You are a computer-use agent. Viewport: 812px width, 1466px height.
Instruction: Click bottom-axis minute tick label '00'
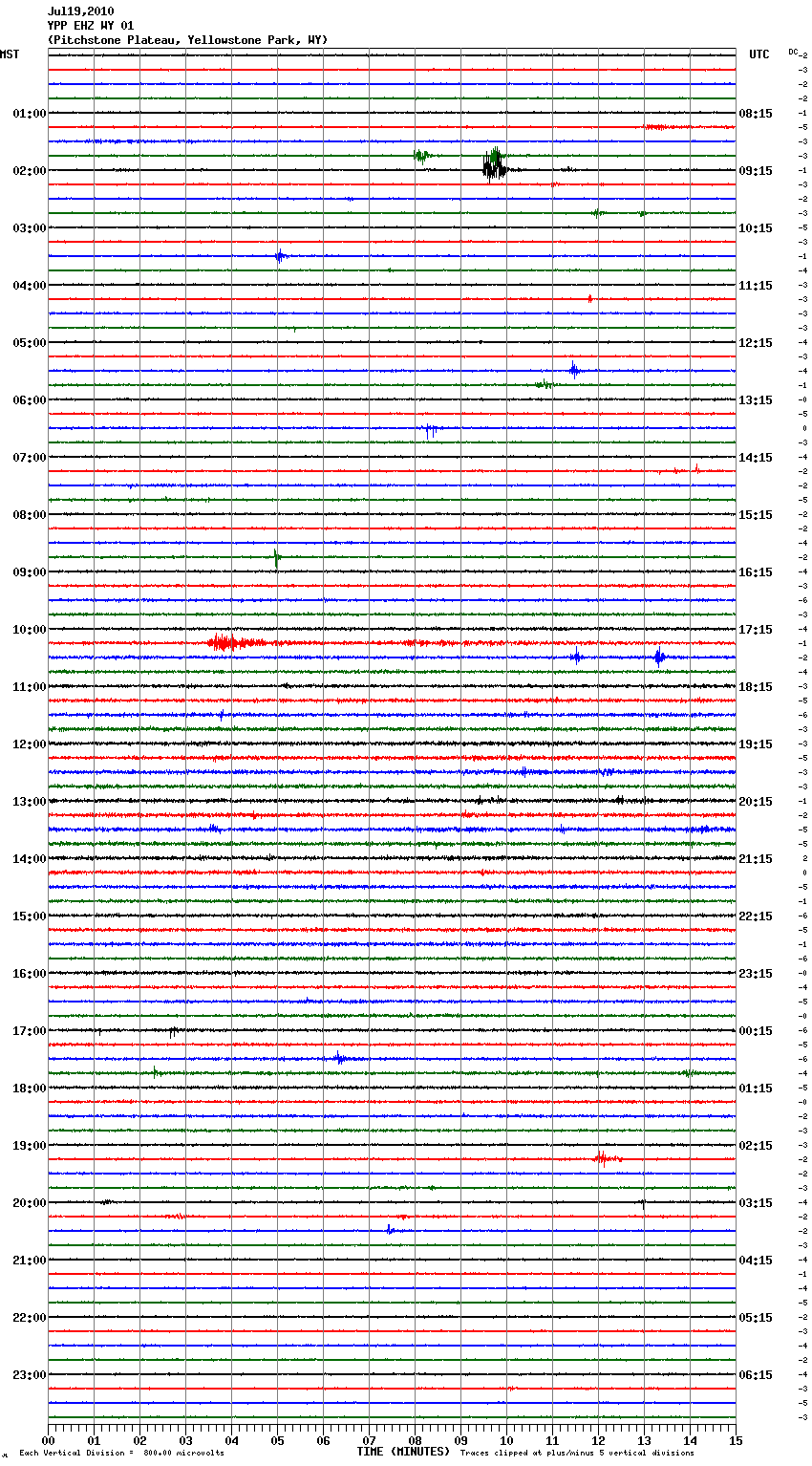tap(48, 1440)
